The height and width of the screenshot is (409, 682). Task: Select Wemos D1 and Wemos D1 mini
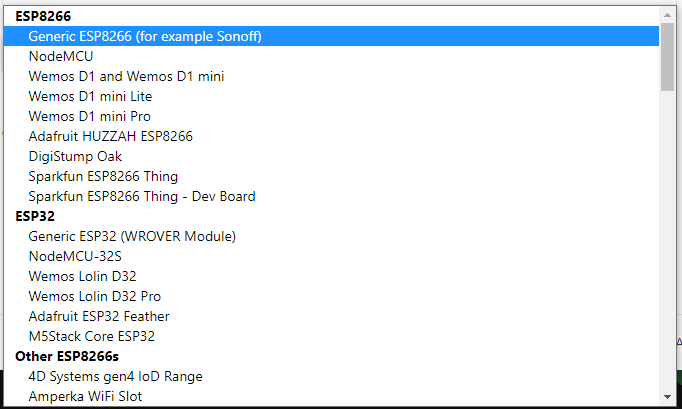[331, 76]
